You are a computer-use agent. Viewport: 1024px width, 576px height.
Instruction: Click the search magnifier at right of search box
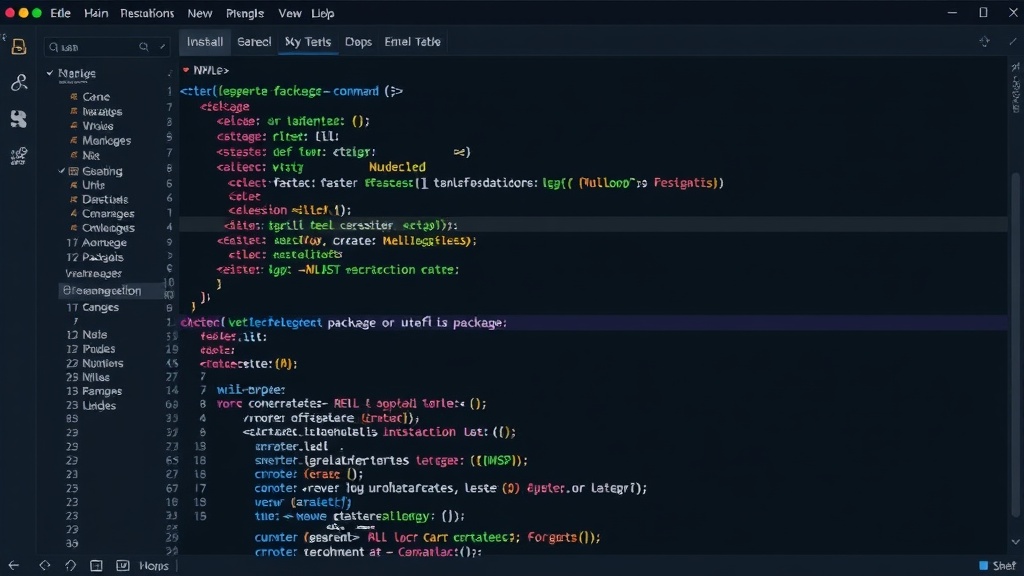coord(144,47)
